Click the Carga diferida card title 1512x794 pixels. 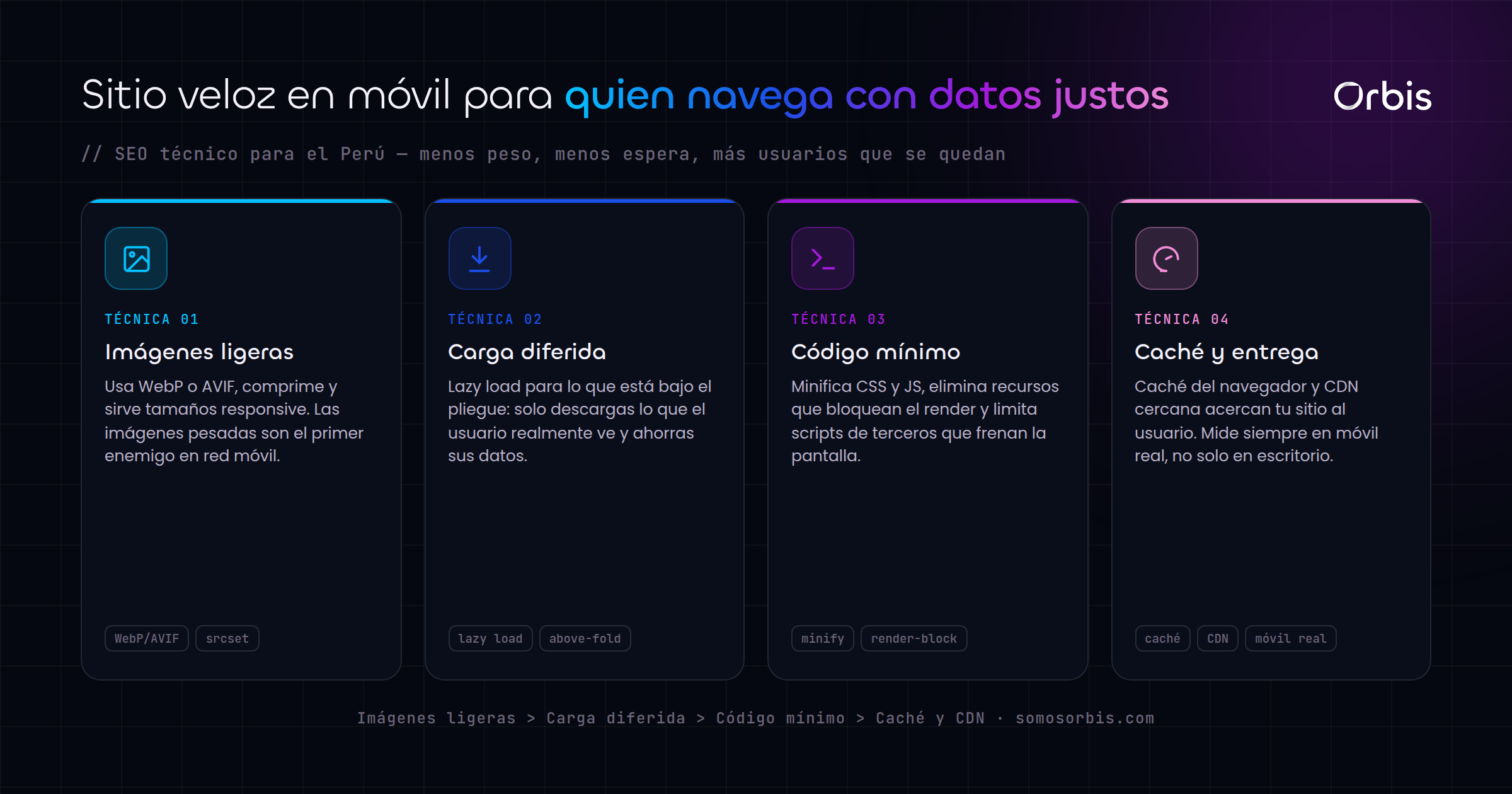coord(527,352)
